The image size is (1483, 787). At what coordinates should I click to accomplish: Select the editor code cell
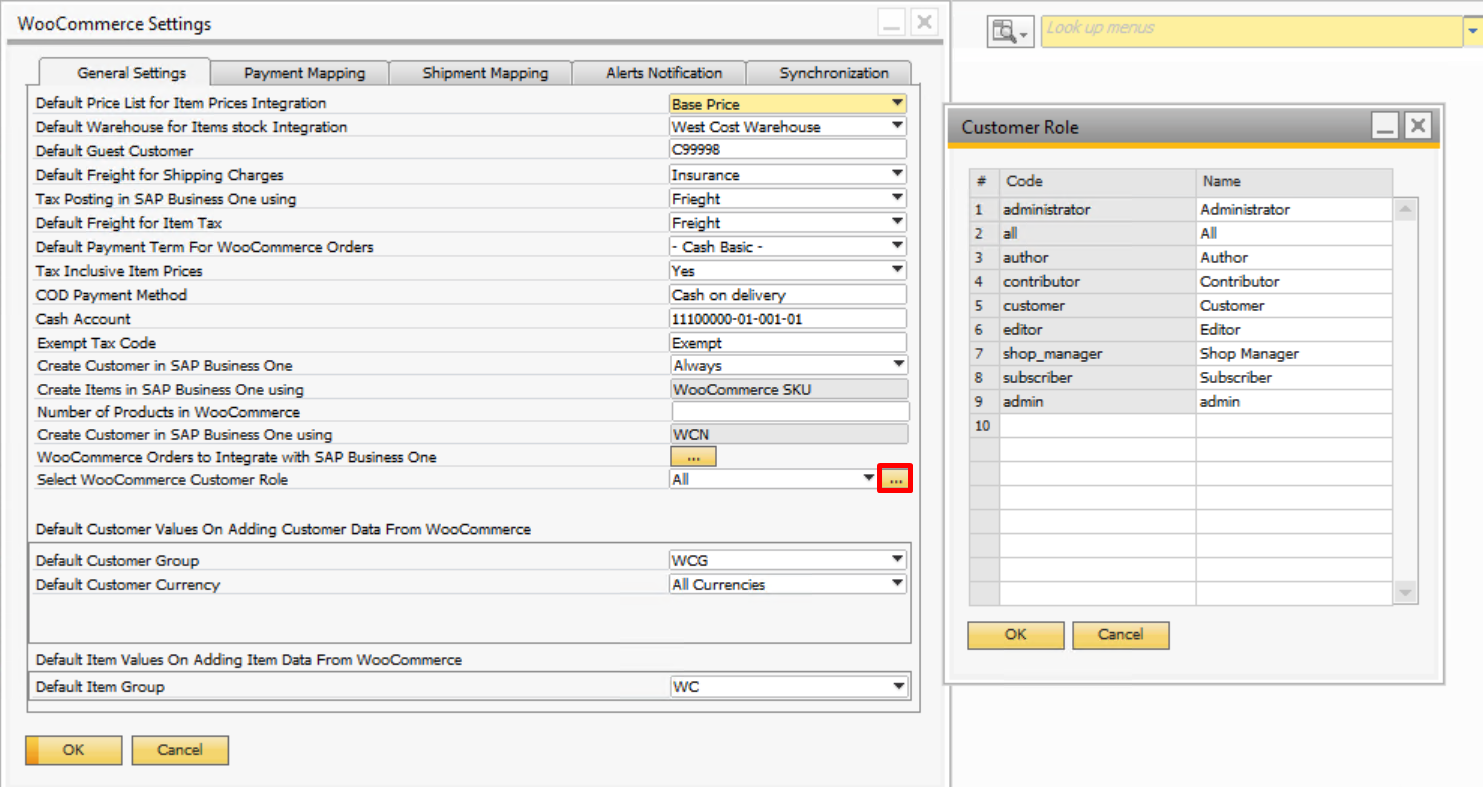point(1097,330)
